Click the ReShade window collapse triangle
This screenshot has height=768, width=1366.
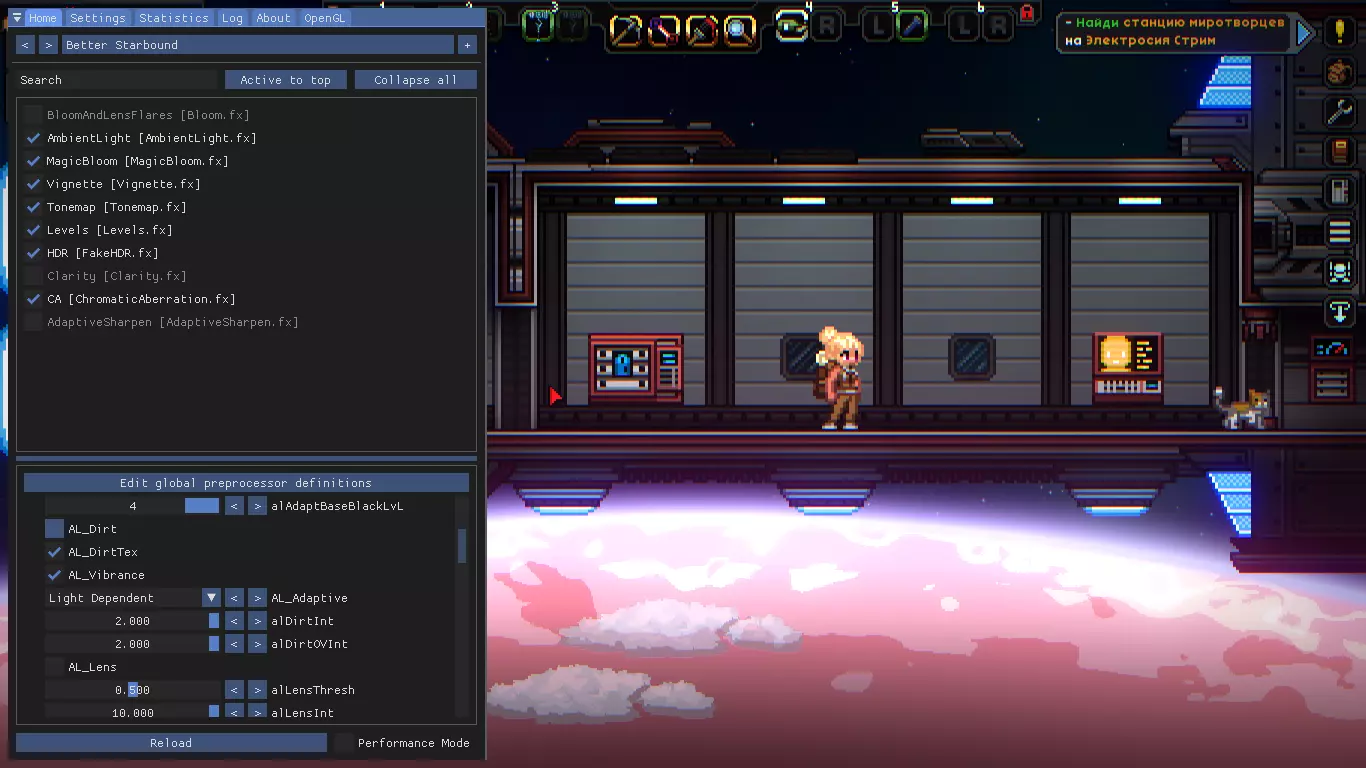17,18
